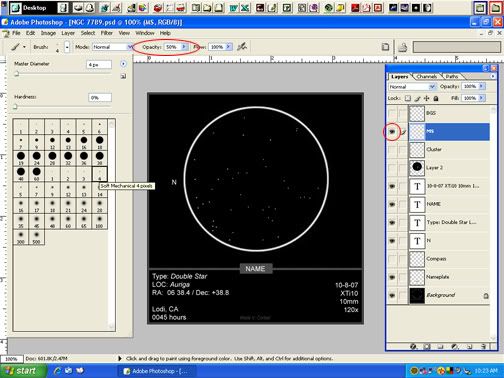The width and height of the screenshot is (504, 378).
Task: Show the Cluster layer visibility box
Action: [392, 150]
